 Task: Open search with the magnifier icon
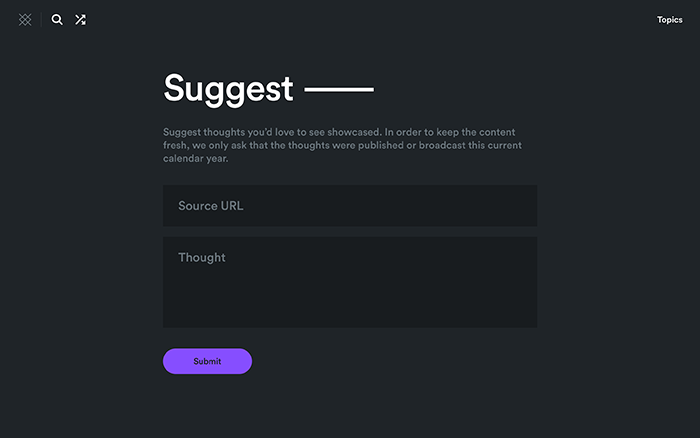[x=57, y=19]
